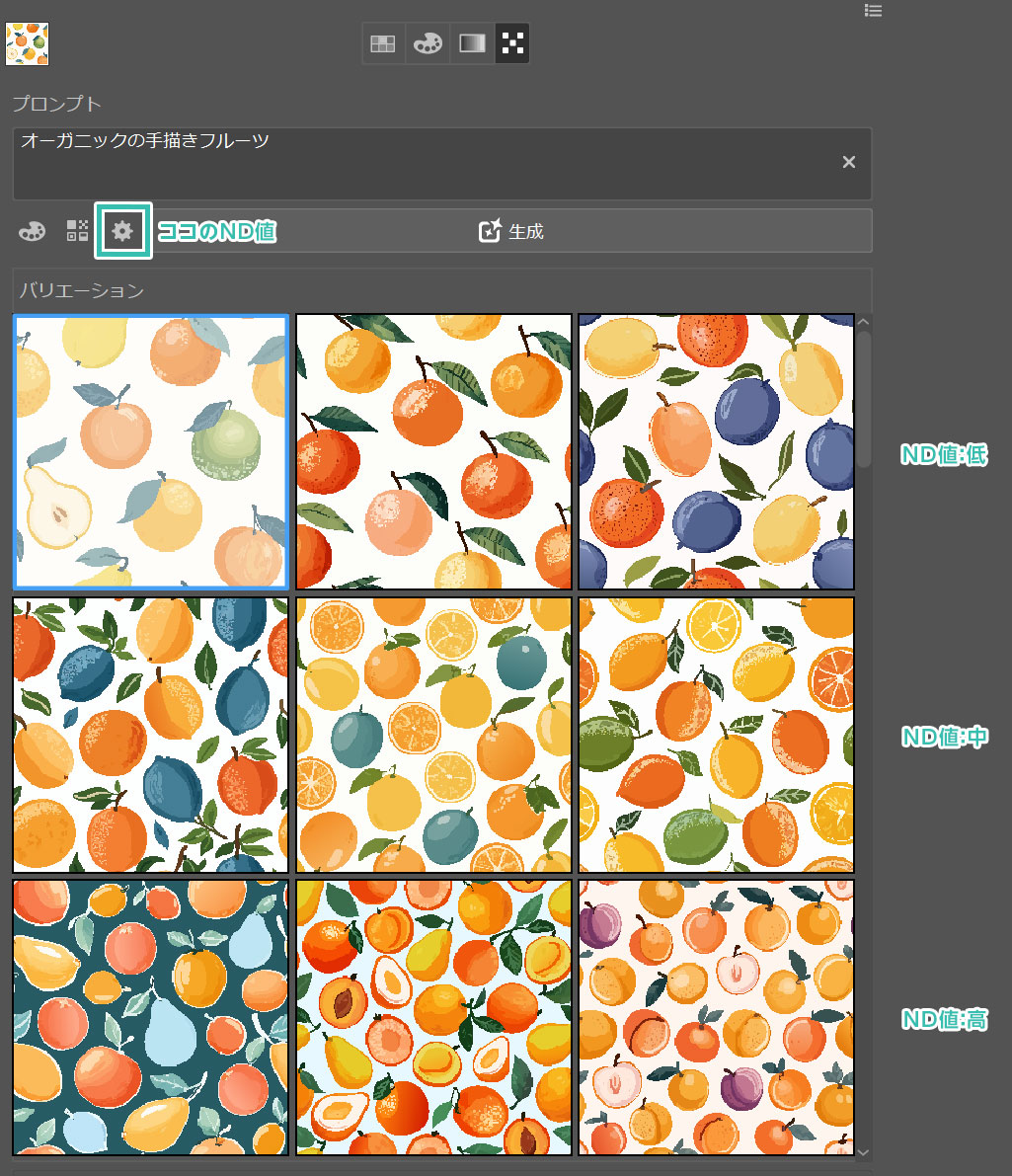1012x1176 pixels.
Task: Choose the apricot halves on light blue variation
Action: point(433,1017)
